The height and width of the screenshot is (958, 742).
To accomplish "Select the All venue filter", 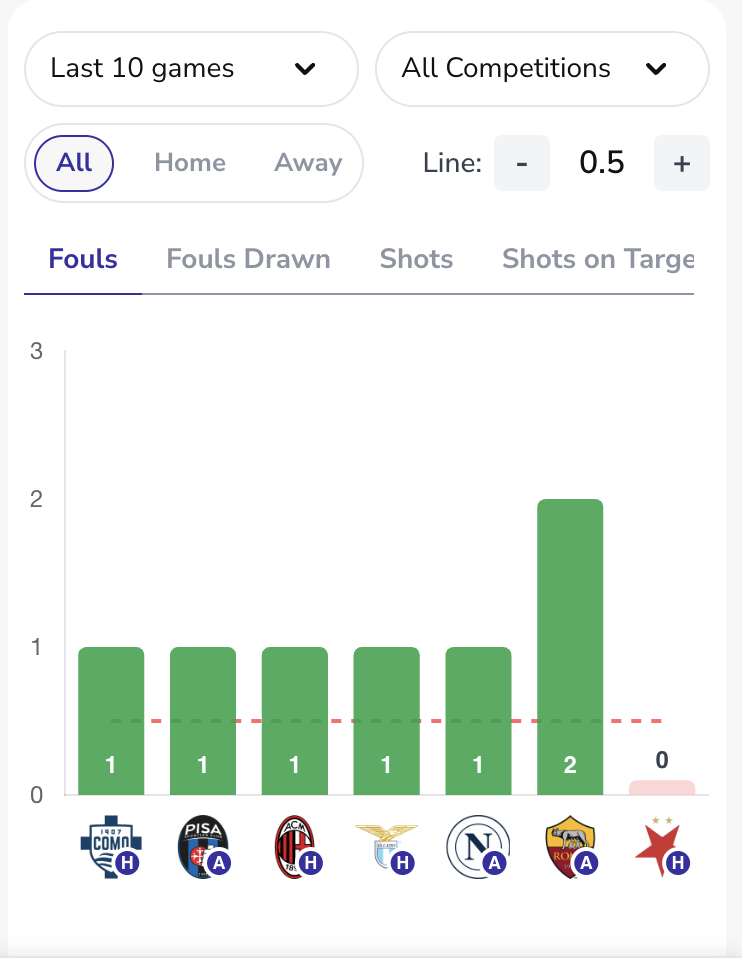I will tap(74, 163).
